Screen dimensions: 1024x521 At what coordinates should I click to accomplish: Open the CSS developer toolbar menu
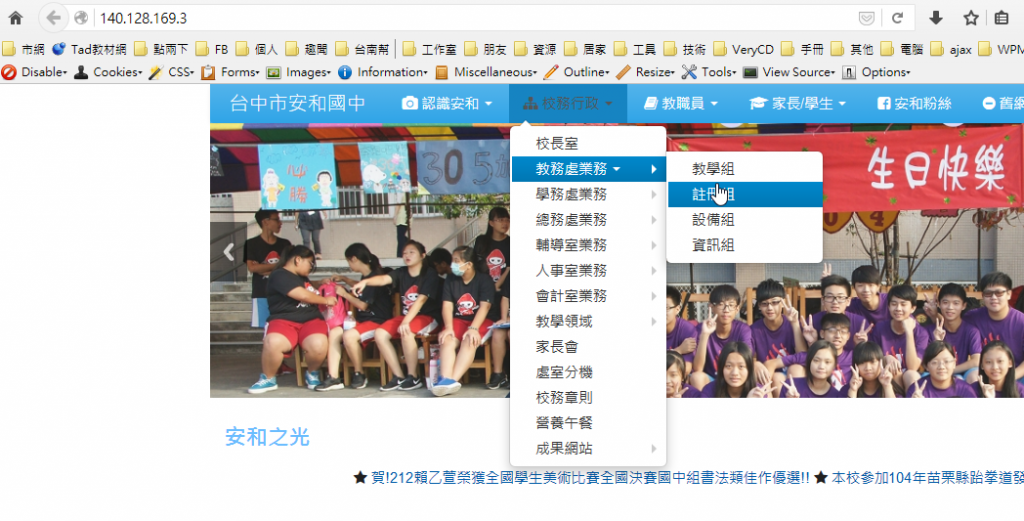coord(172,72)
